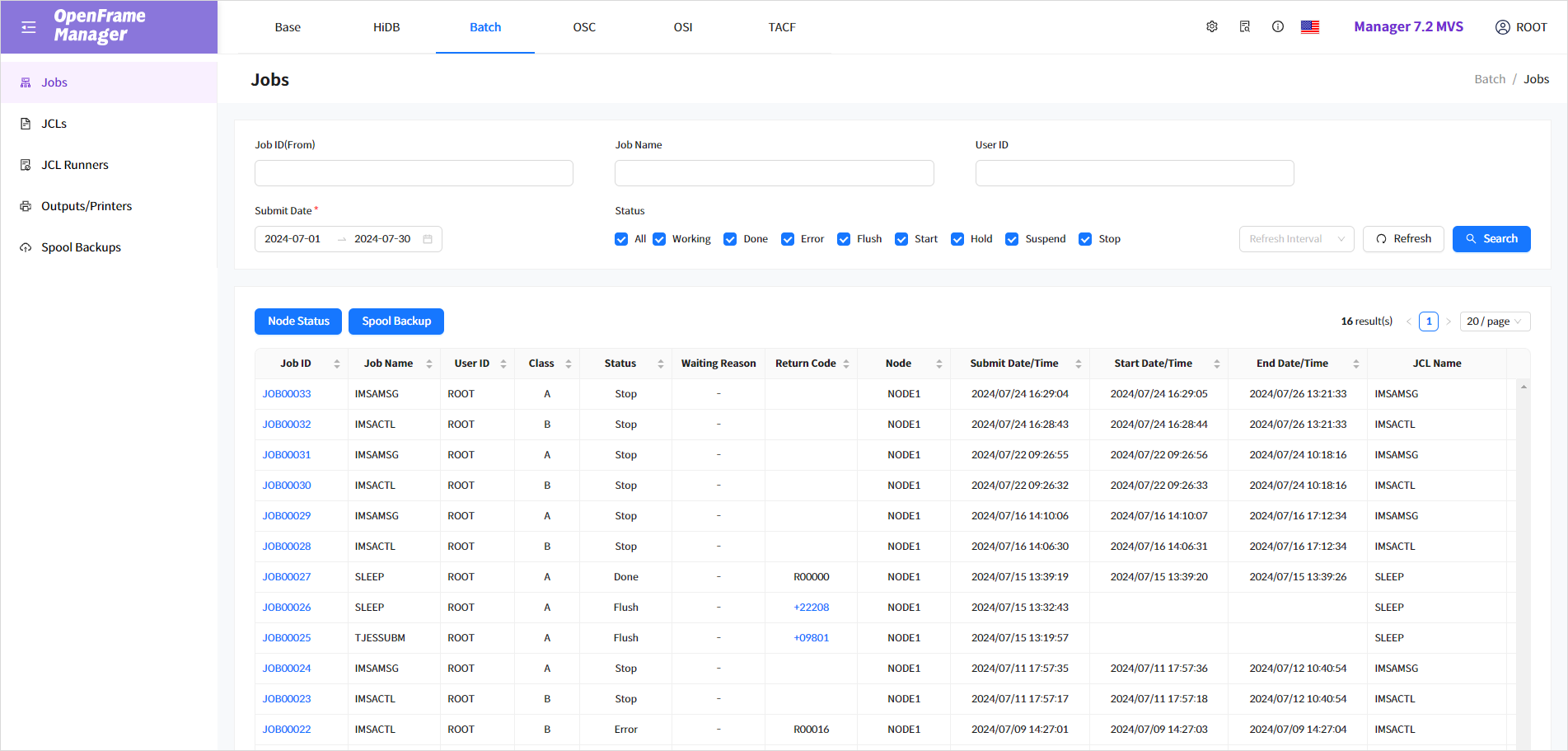
Task: Sort by Node column arrows
Action: pyautogui.click(x=939, y=364)
